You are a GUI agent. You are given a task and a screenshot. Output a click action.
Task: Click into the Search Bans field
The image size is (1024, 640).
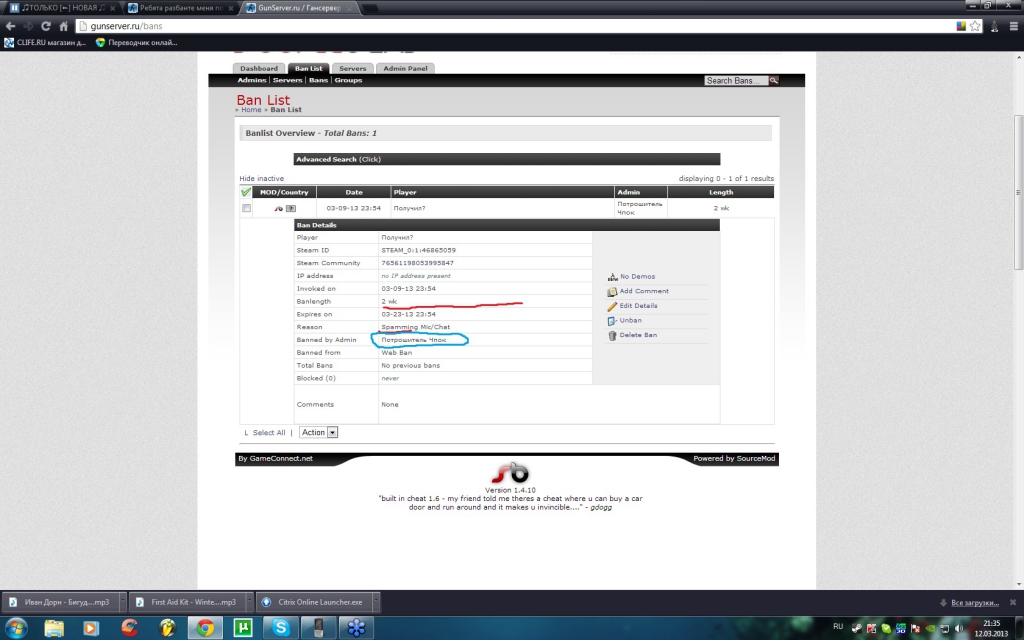coord(736,80)
